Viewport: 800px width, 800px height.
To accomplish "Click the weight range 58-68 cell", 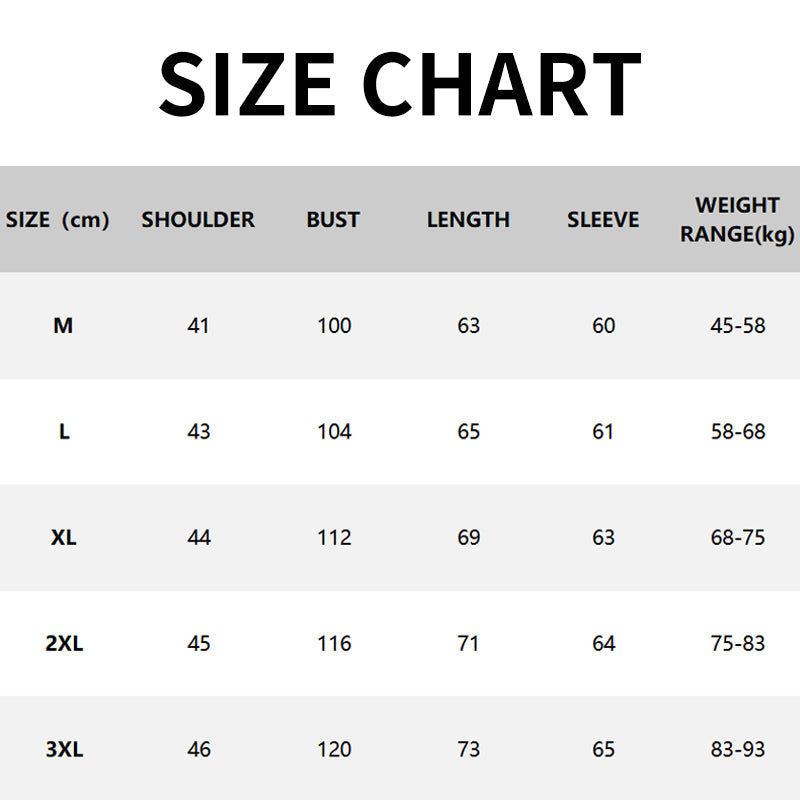I will pos(738,432).
